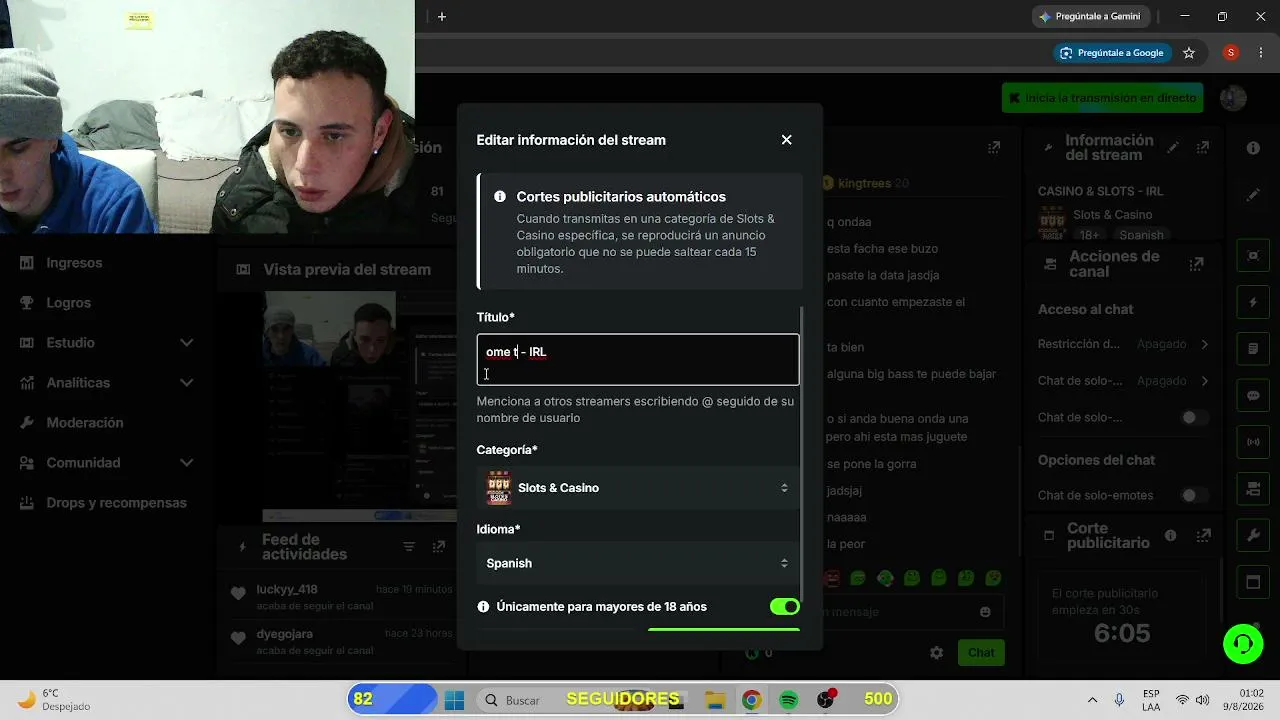Click the lightning bolt icon in right toolbar
This screenshot has width=1280, height=720.
tap(1253, 302)
